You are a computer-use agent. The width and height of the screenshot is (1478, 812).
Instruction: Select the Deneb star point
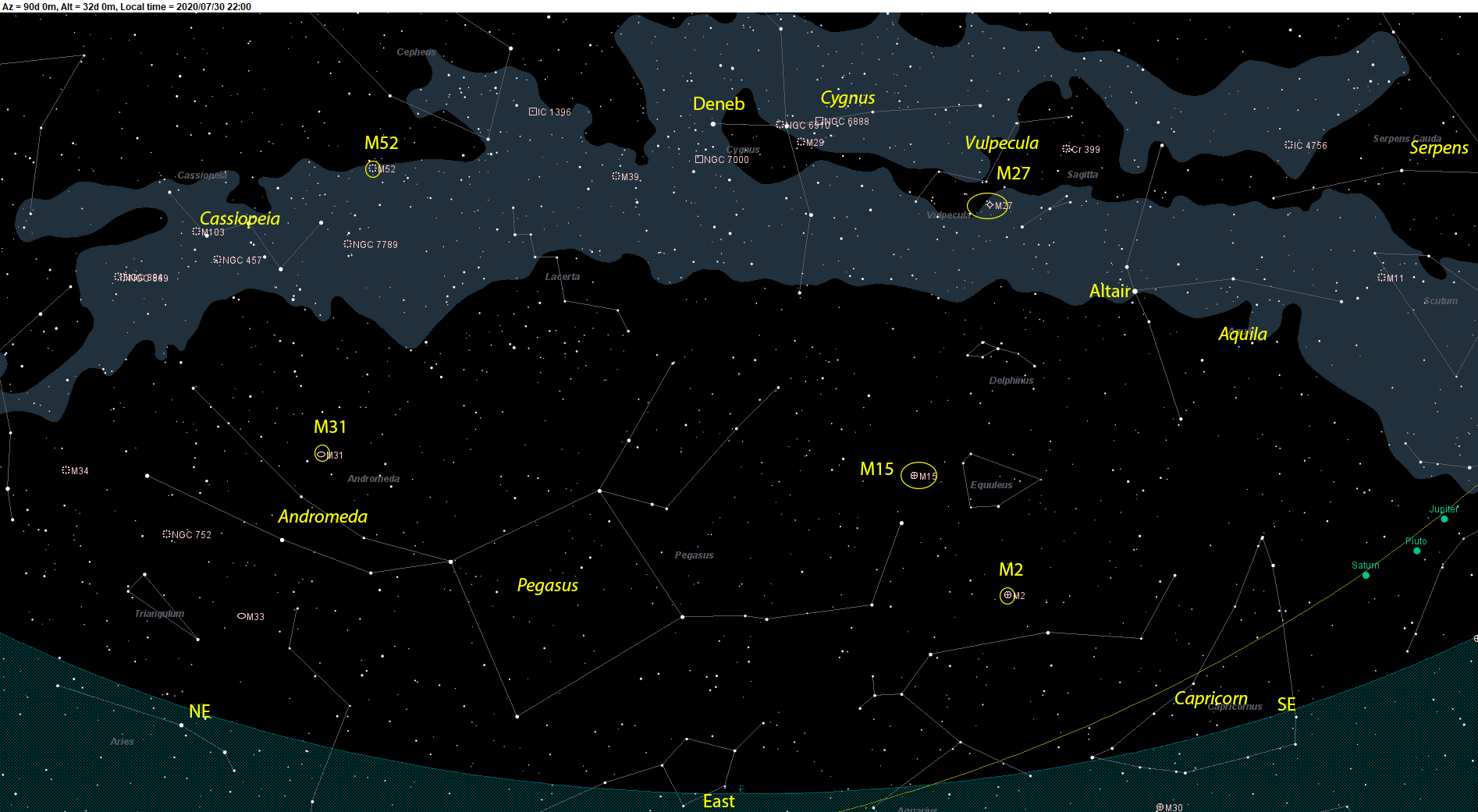[x=713, y=124]
